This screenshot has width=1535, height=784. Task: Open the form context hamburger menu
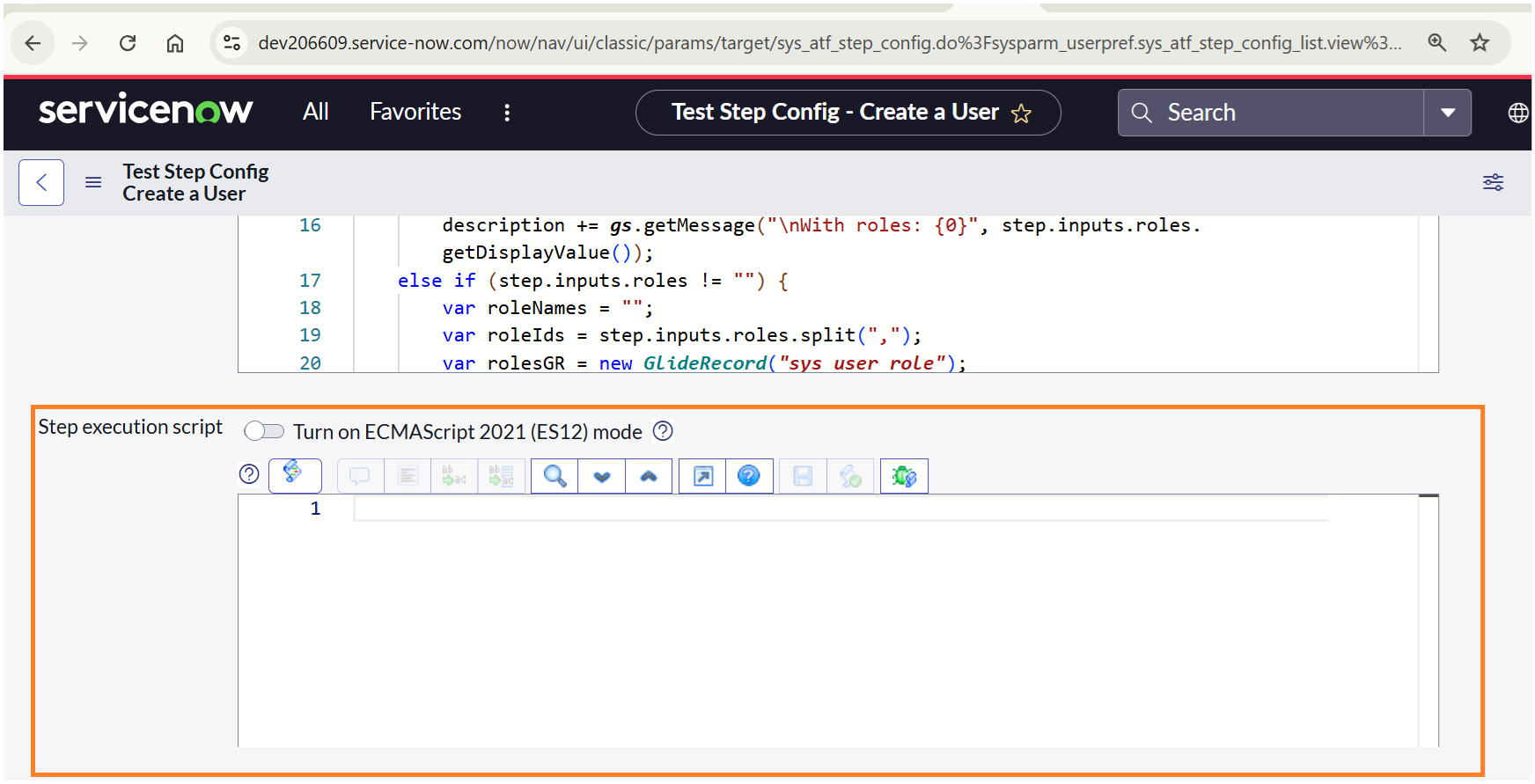pyautogui.click(x=93, y=182)
